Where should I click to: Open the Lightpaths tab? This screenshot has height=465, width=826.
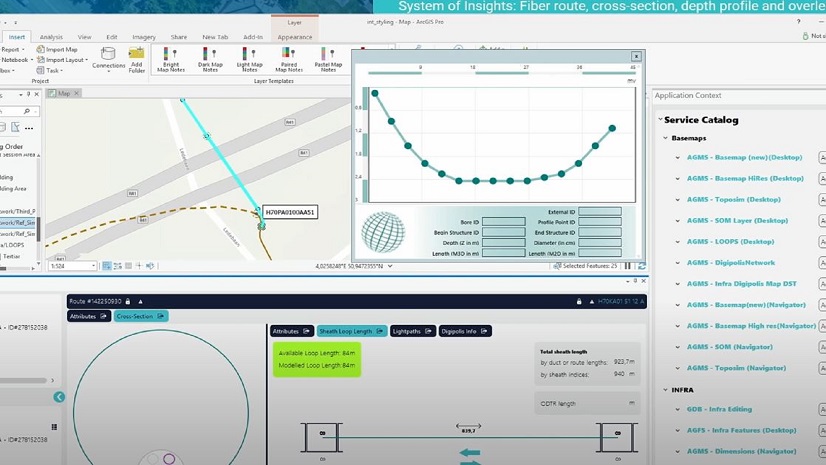pos(412,331)
